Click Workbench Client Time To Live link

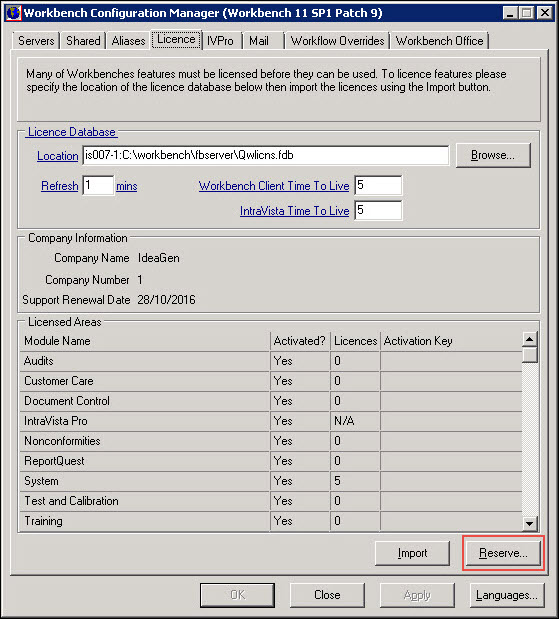(x=274, y=186)
